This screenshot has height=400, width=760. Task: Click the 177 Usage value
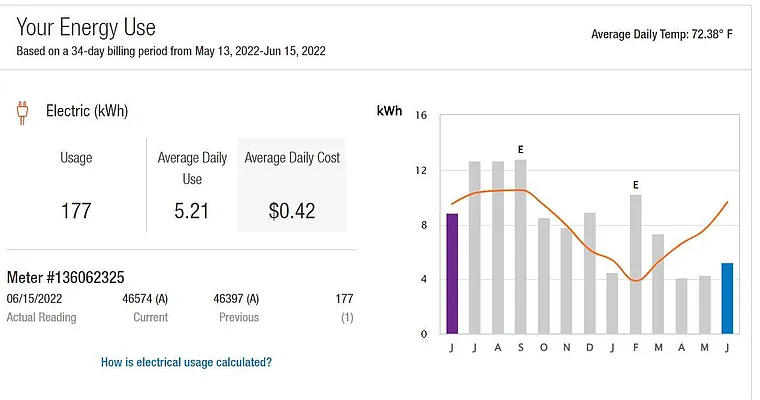click(76, 211)
